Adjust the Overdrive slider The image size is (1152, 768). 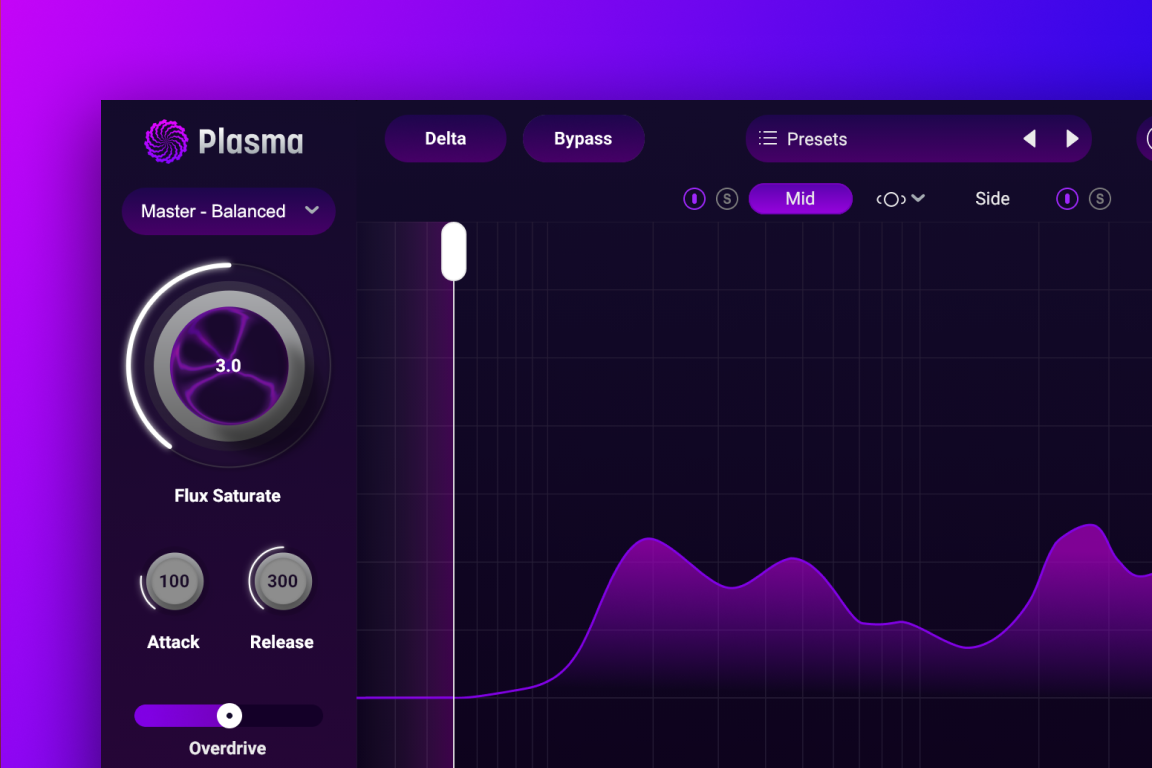point(229,715)
